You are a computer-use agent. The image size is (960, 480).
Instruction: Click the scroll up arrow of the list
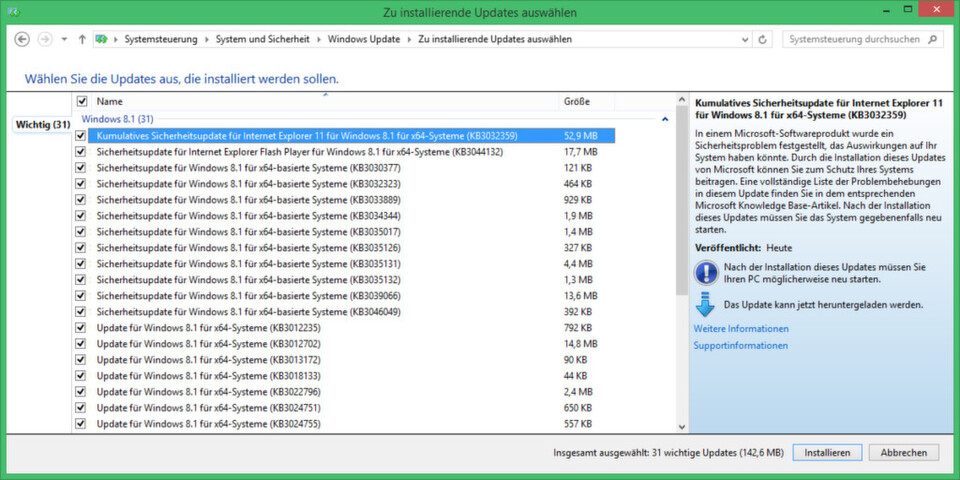pos(682,99)
